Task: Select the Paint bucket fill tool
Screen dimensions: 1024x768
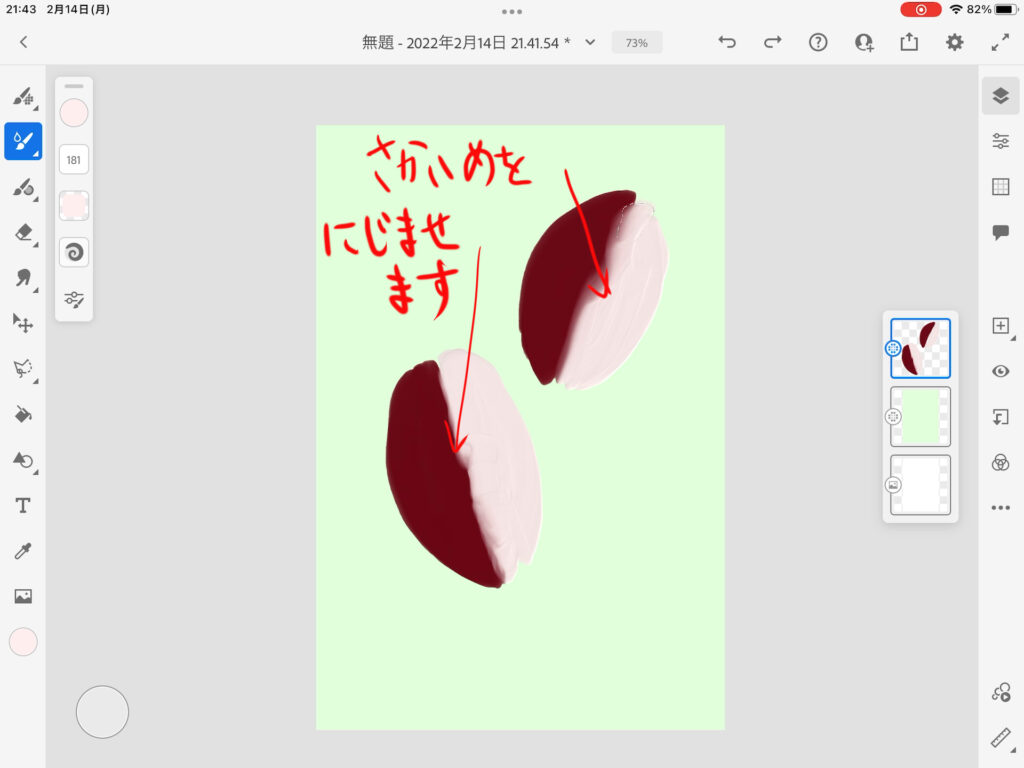Action: tap(22, 414)
